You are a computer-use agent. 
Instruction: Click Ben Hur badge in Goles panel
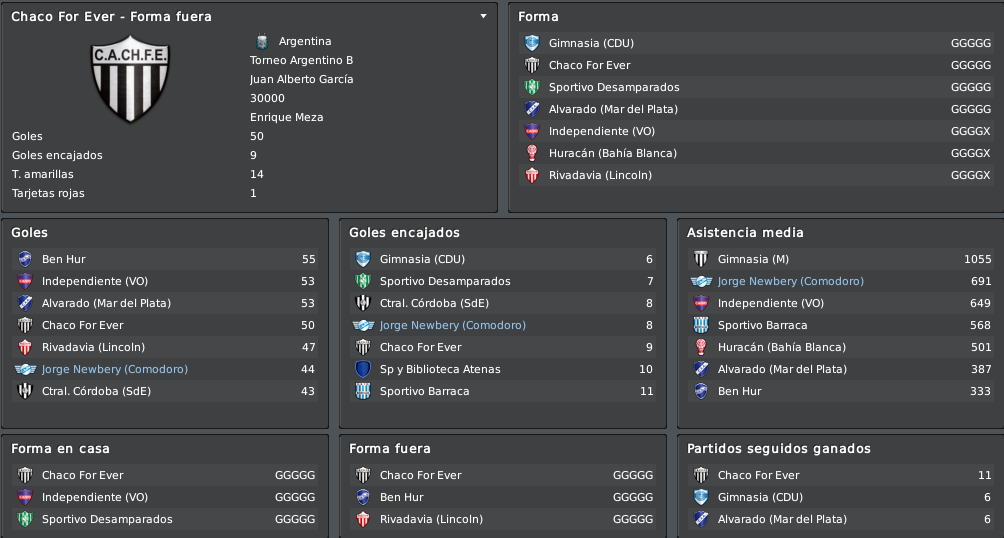click(x=25, y=259)
